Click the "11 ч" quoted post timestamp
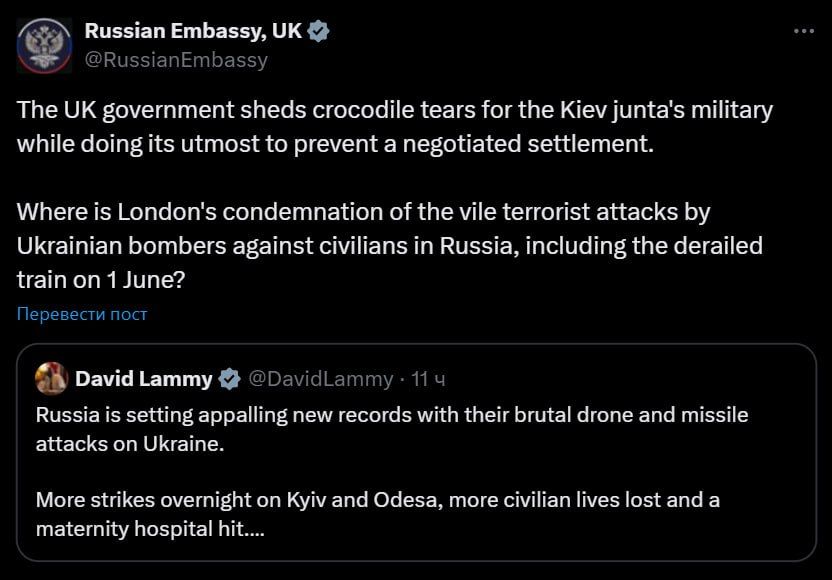 point(429,379)
